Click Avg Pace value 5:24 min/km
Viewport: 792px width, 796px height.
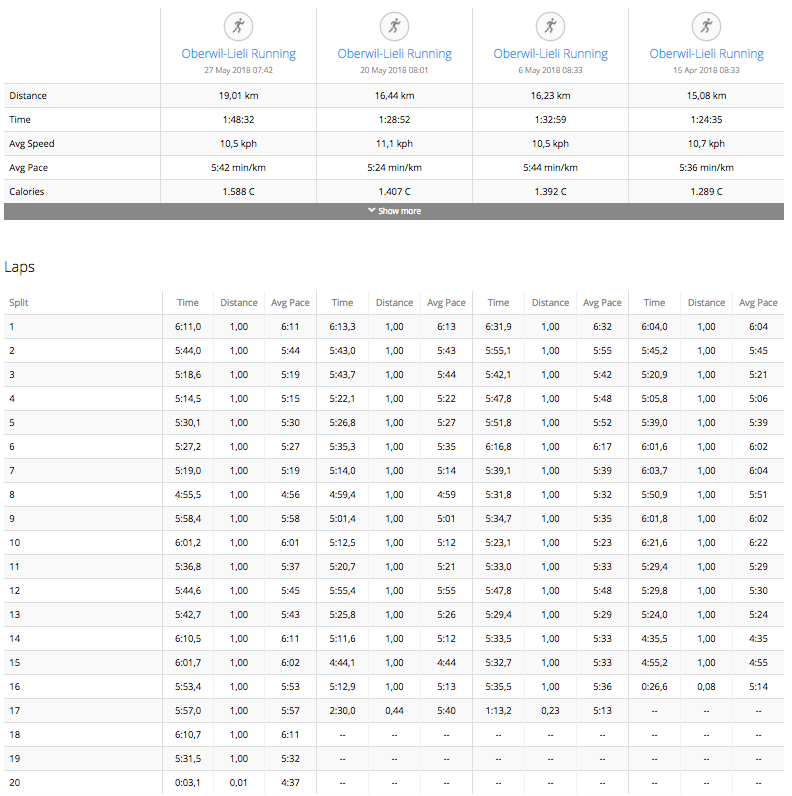click(394, 168)
